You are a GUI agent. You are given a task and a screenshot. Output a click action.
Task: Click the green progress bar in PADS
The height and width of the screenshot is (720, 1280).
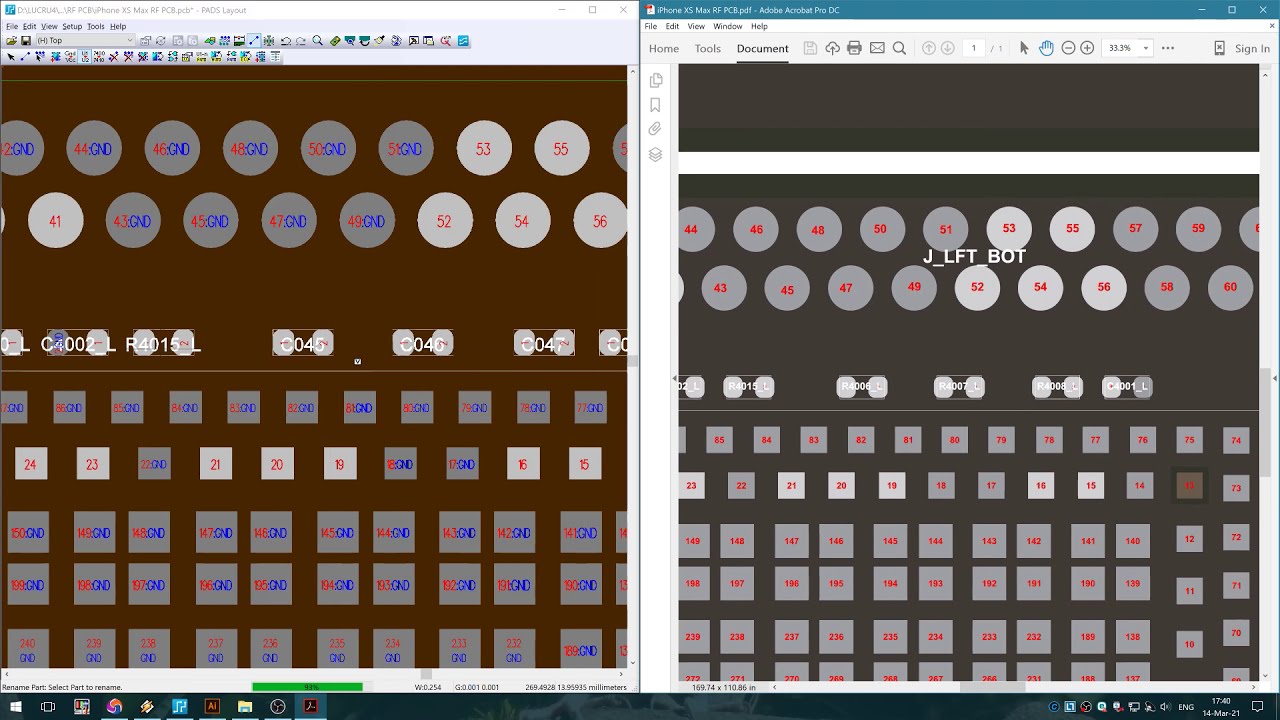click(307, 687)
